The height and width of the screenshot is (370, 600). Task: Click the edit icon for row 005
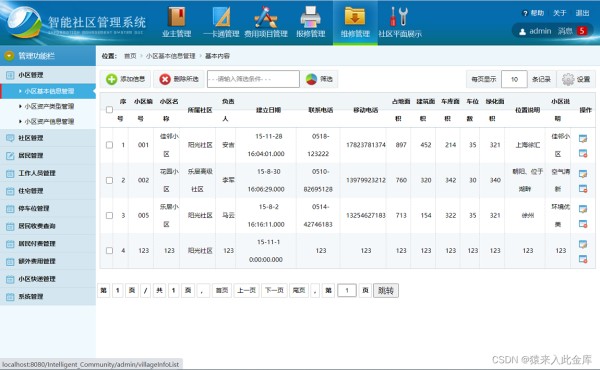pyautogui.click(x=583, y=209)
